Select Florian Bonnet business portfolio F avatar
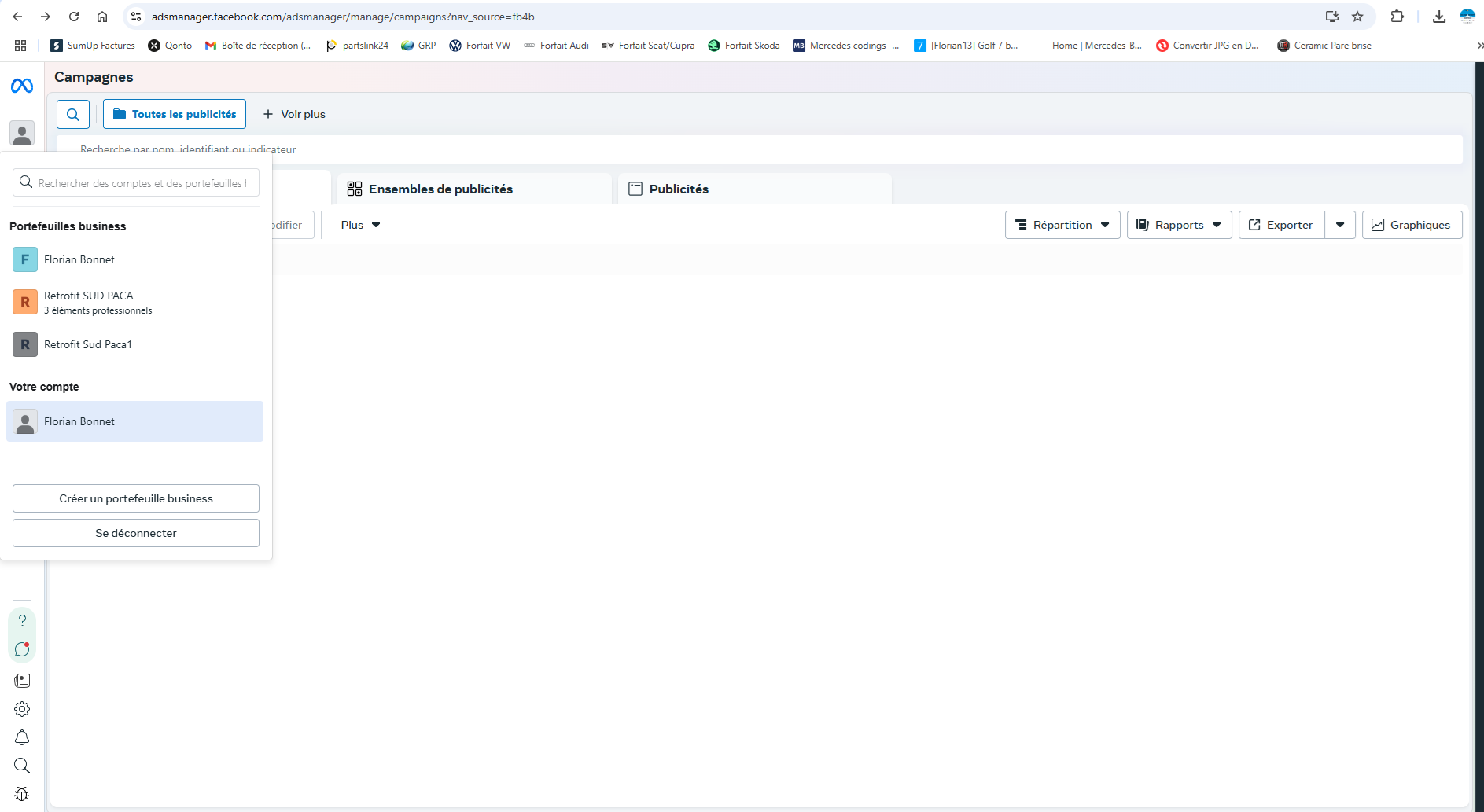 [x=25, y=259]
